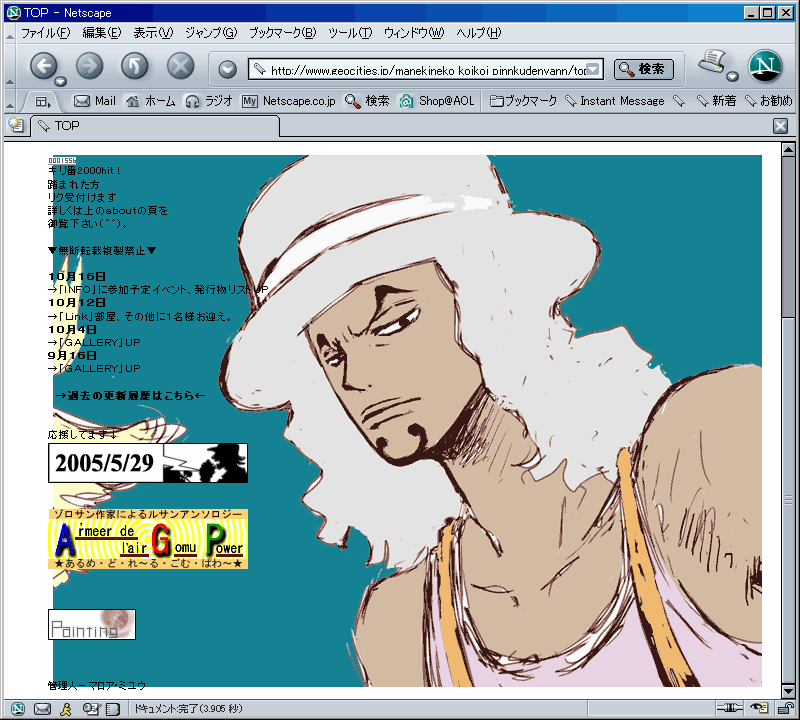Open the 新着 bookmark

pyautogui.click(x=716, y=101)
